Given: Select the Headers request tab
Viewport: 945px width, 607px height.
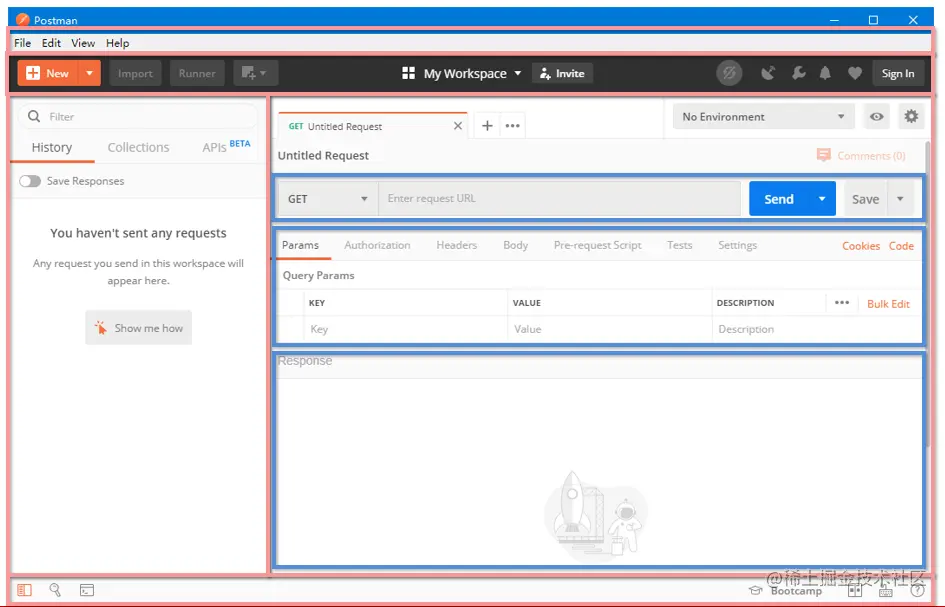Looking at the screenshot, I should click(457, 245).
